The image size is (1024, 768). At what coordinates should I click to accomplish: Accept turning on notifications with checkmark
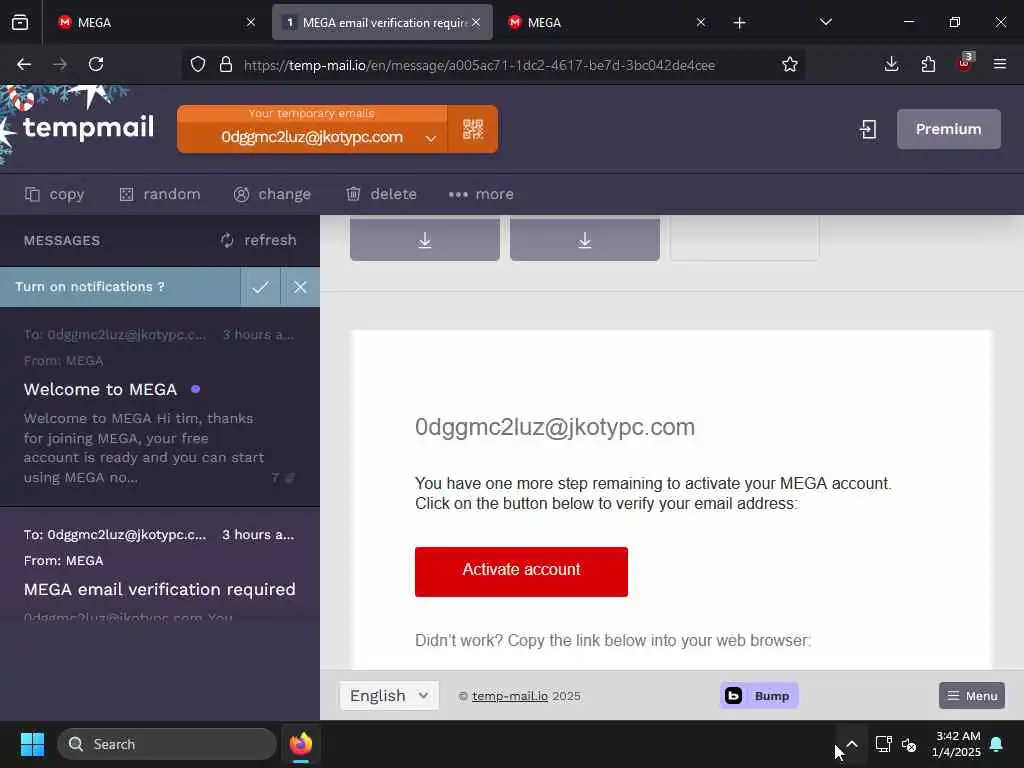coord(261,287)
